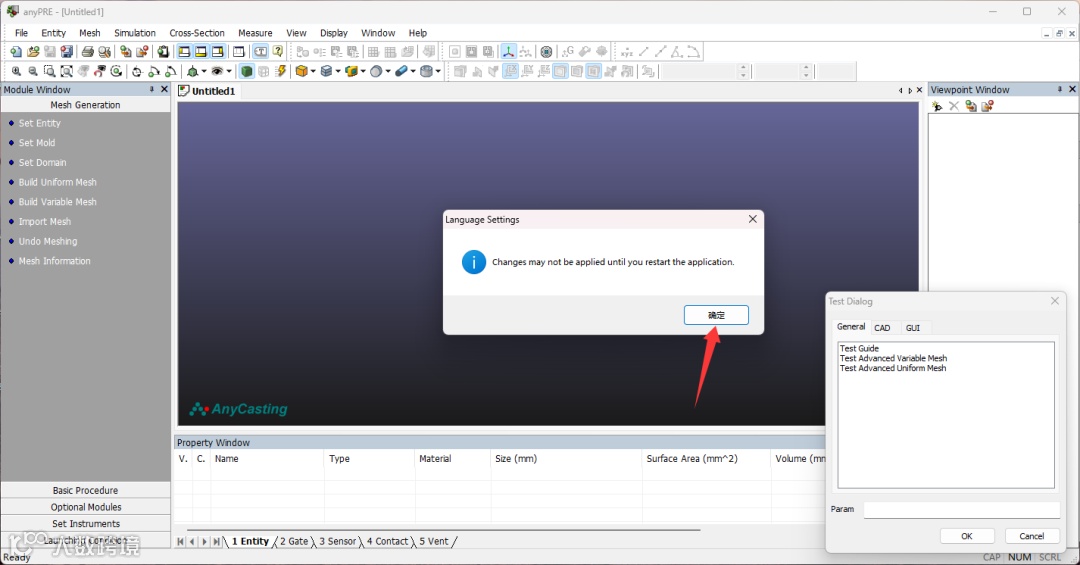Image resolution: width=1080 pixels, height=565 pixels.
Task: Open the File menu
Action: [21, 32]
